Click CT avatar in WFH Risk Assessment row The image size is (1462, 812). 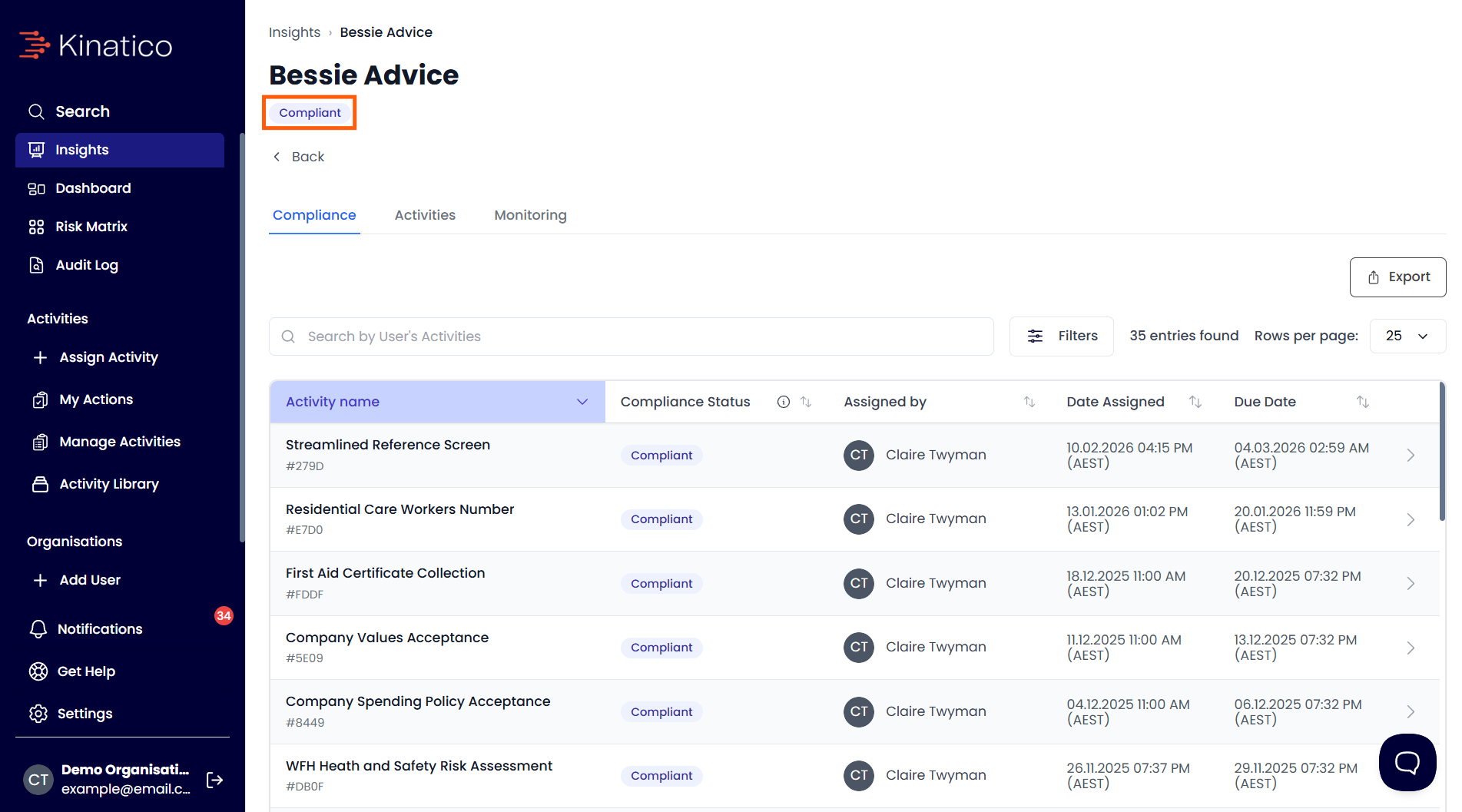point(859,776)
